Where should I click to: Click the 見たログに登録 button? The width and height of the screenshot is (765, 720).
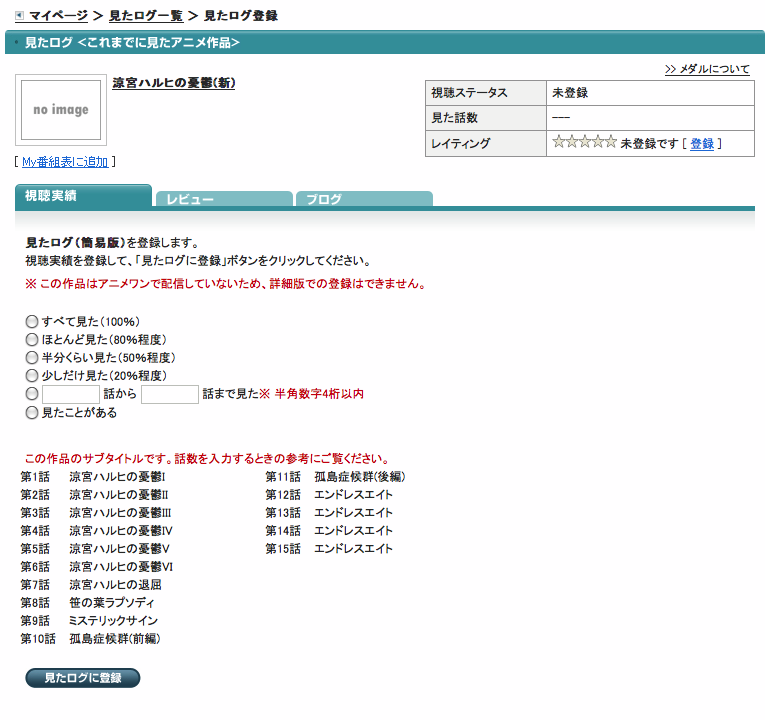click(83, 678)
